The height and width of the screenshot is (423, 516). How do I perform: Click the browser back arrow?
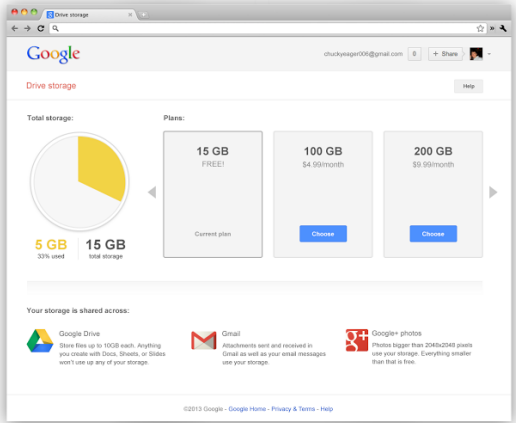coord(15,28)
